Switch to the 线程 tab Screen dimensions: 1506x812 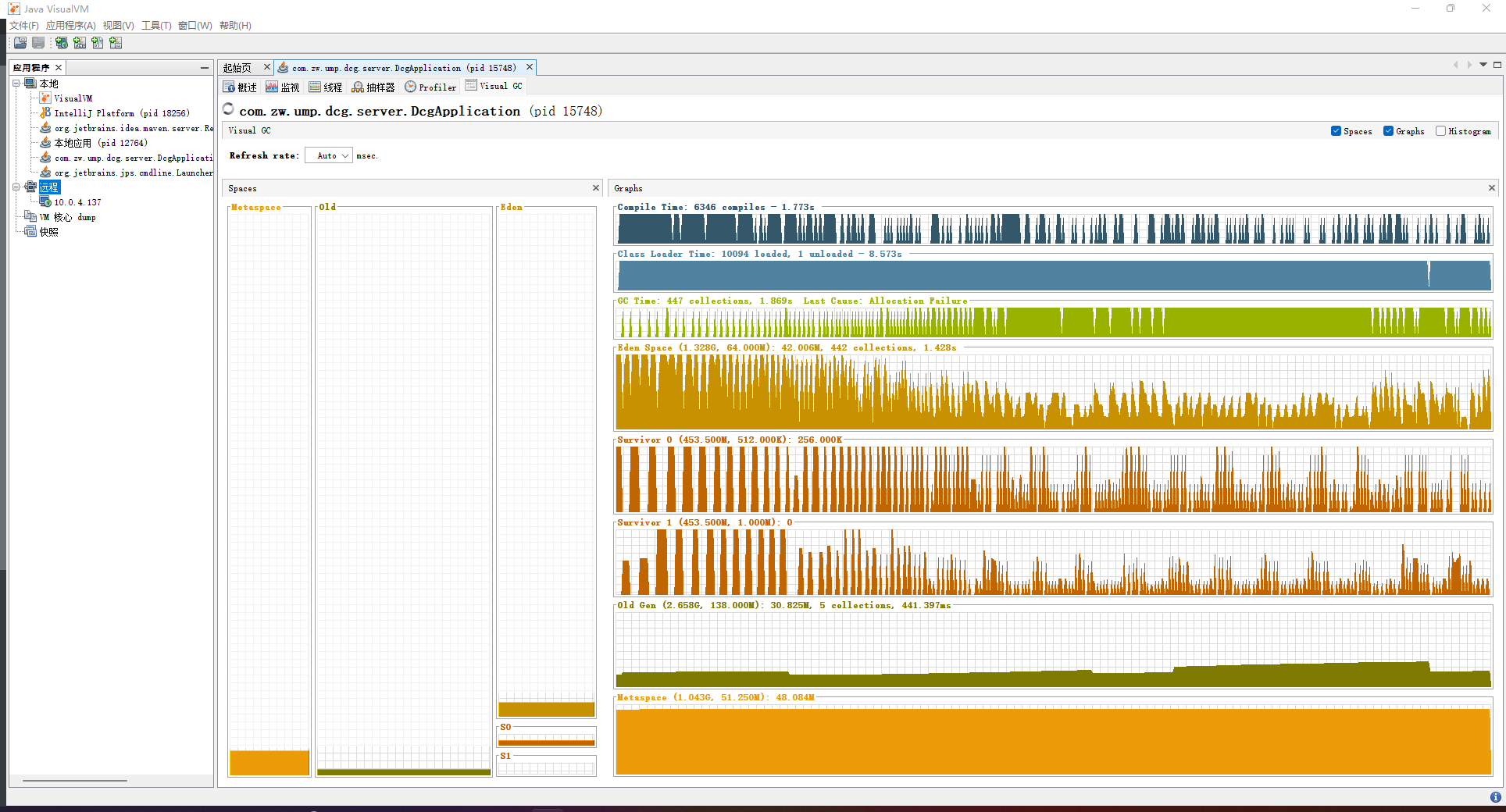tap(326, 87)
